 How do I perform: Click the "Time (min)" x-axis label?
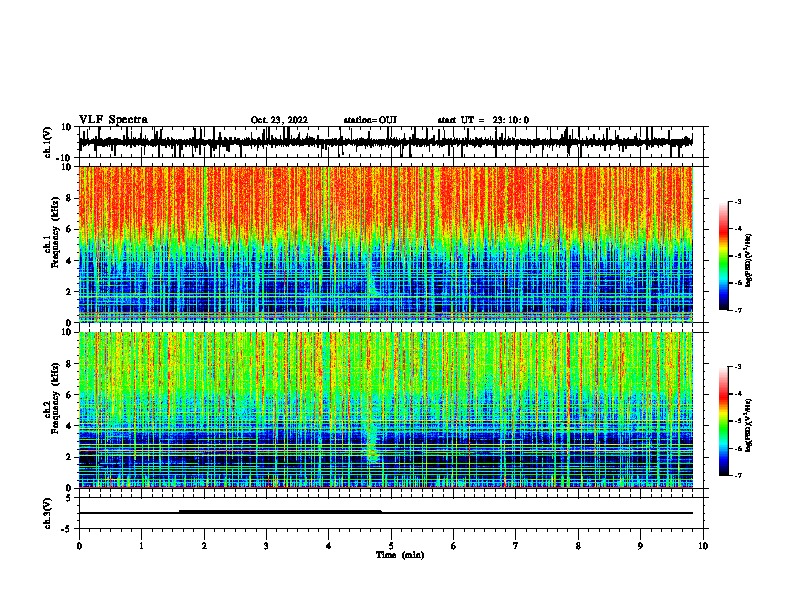[x=400, y=555]
